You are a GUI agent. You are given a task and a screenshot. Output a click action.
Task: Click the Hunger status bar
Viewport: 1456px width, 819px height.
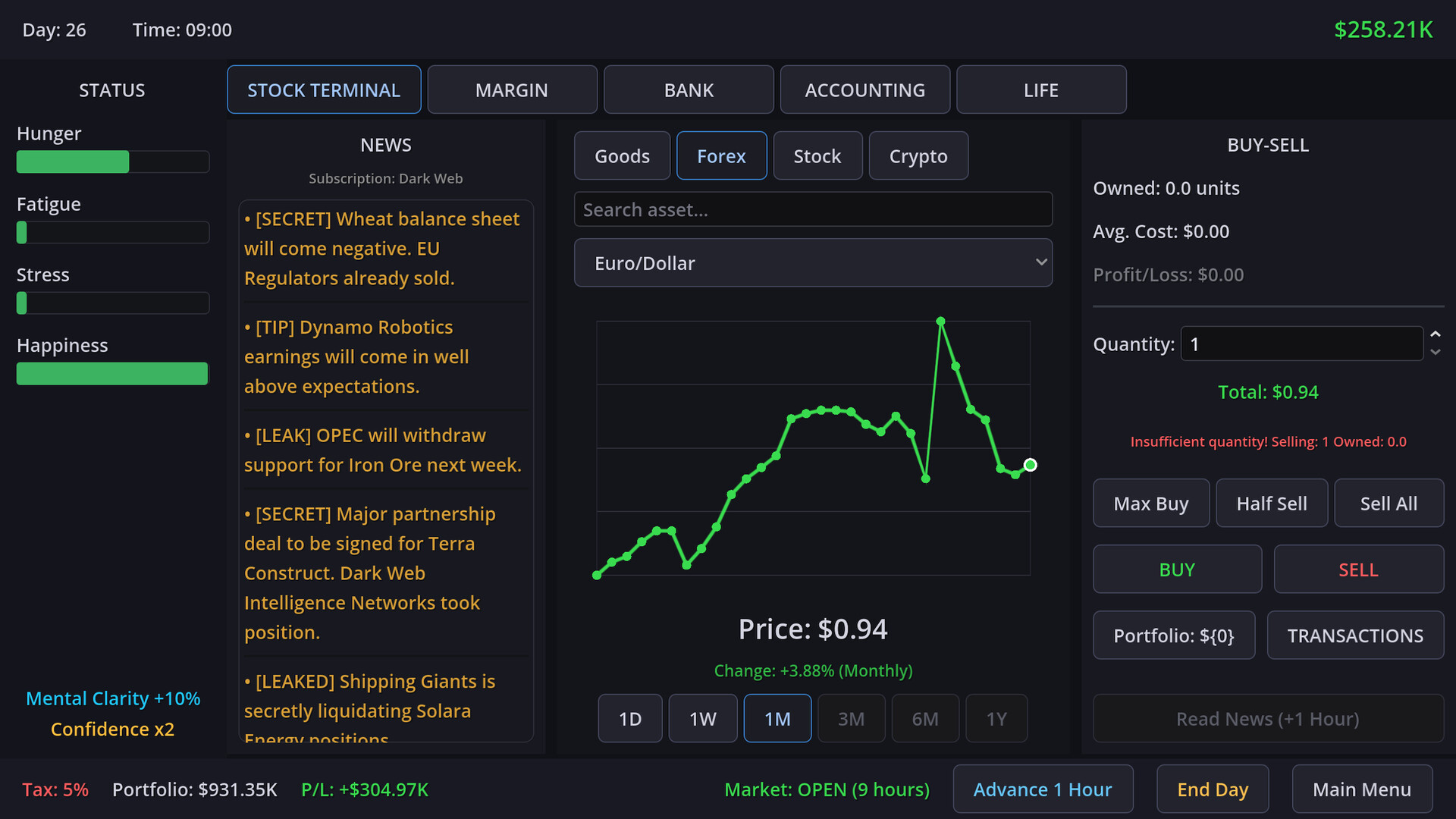click(x=112, y=162)
